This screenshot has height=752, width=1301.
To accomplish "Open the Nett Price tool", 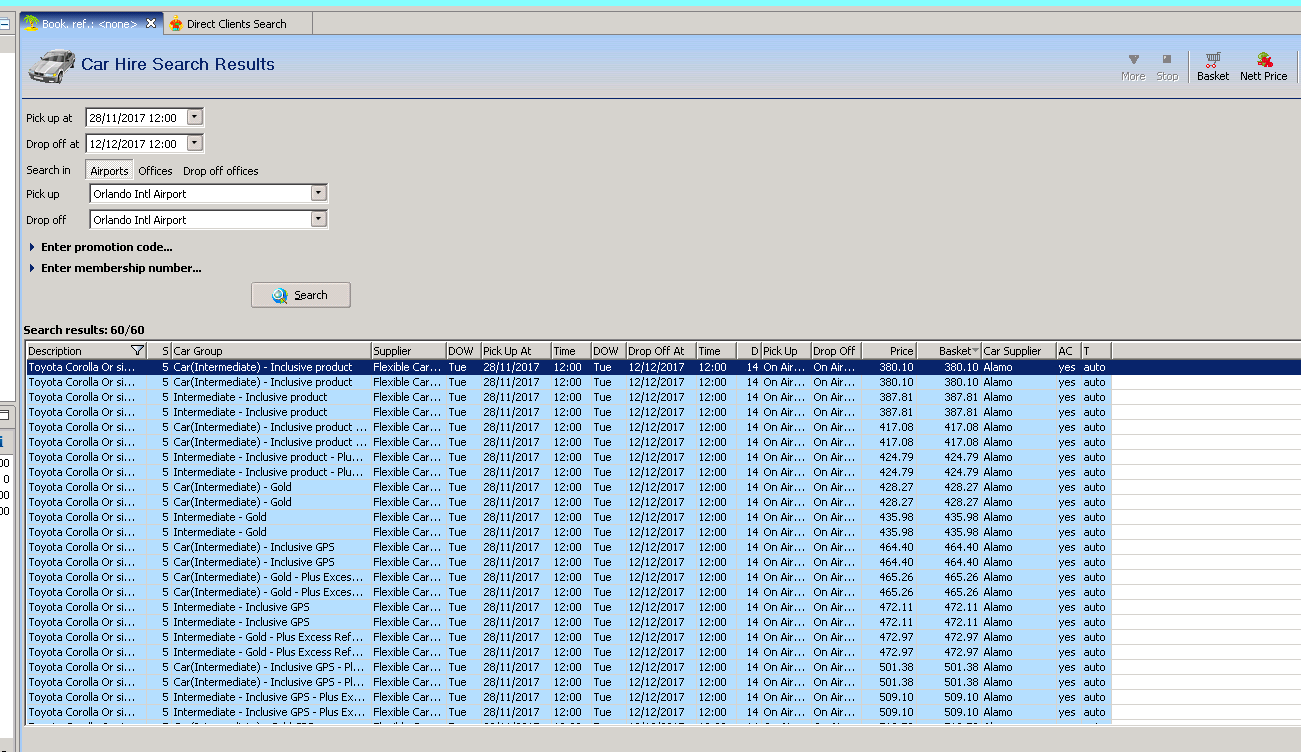I will [1263, 67].
